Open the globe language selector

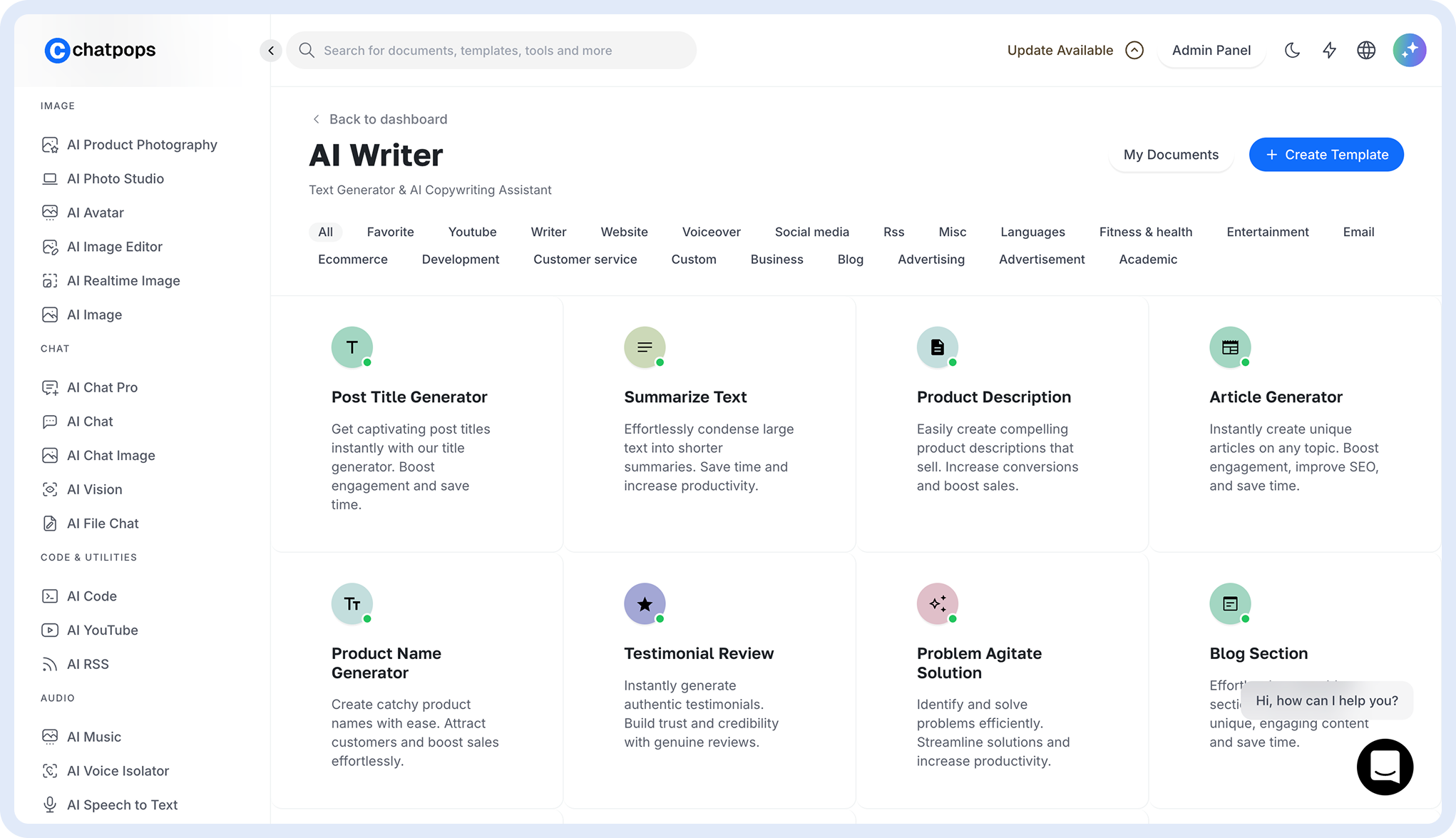1366,50
